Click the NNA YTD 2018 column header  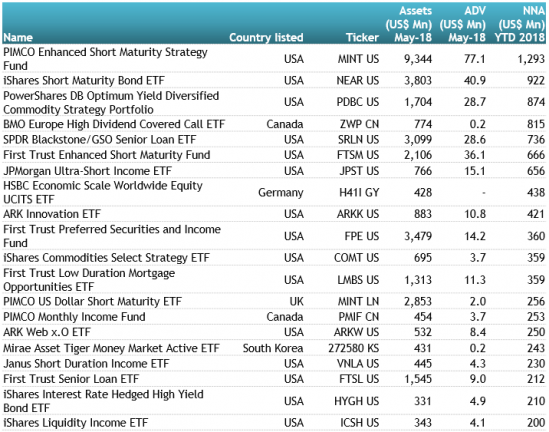(520, 24)
